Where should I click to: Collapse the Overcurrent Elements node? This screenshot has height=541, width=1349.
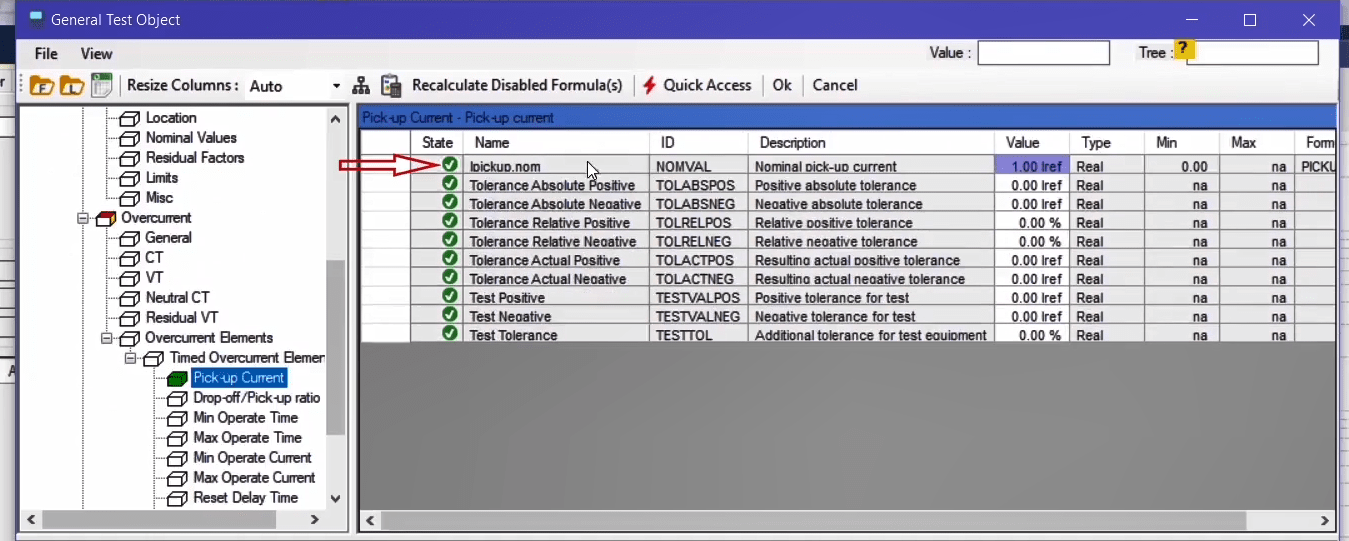pyautogui.click(x=107, y=338)
